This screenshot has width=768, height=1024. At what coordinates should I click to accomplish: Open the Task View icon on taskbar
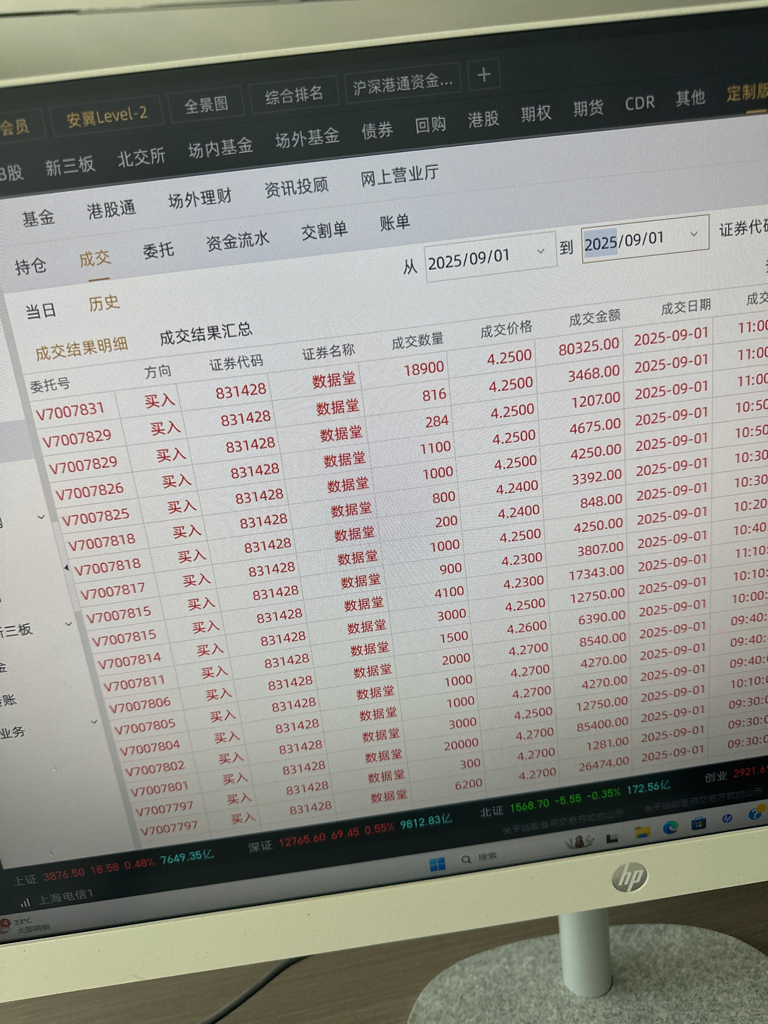click(x=613, y=838)
